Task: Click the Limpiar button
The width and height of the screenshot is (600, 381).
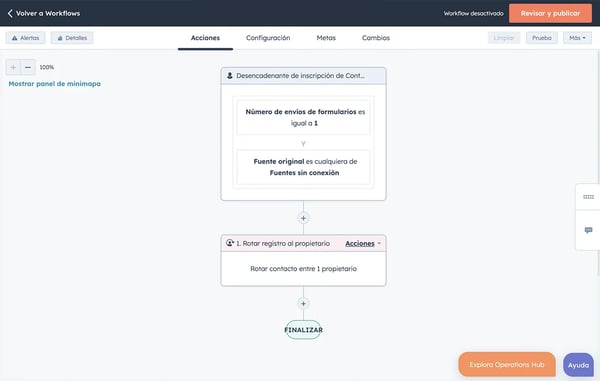Action: point(504,38)
